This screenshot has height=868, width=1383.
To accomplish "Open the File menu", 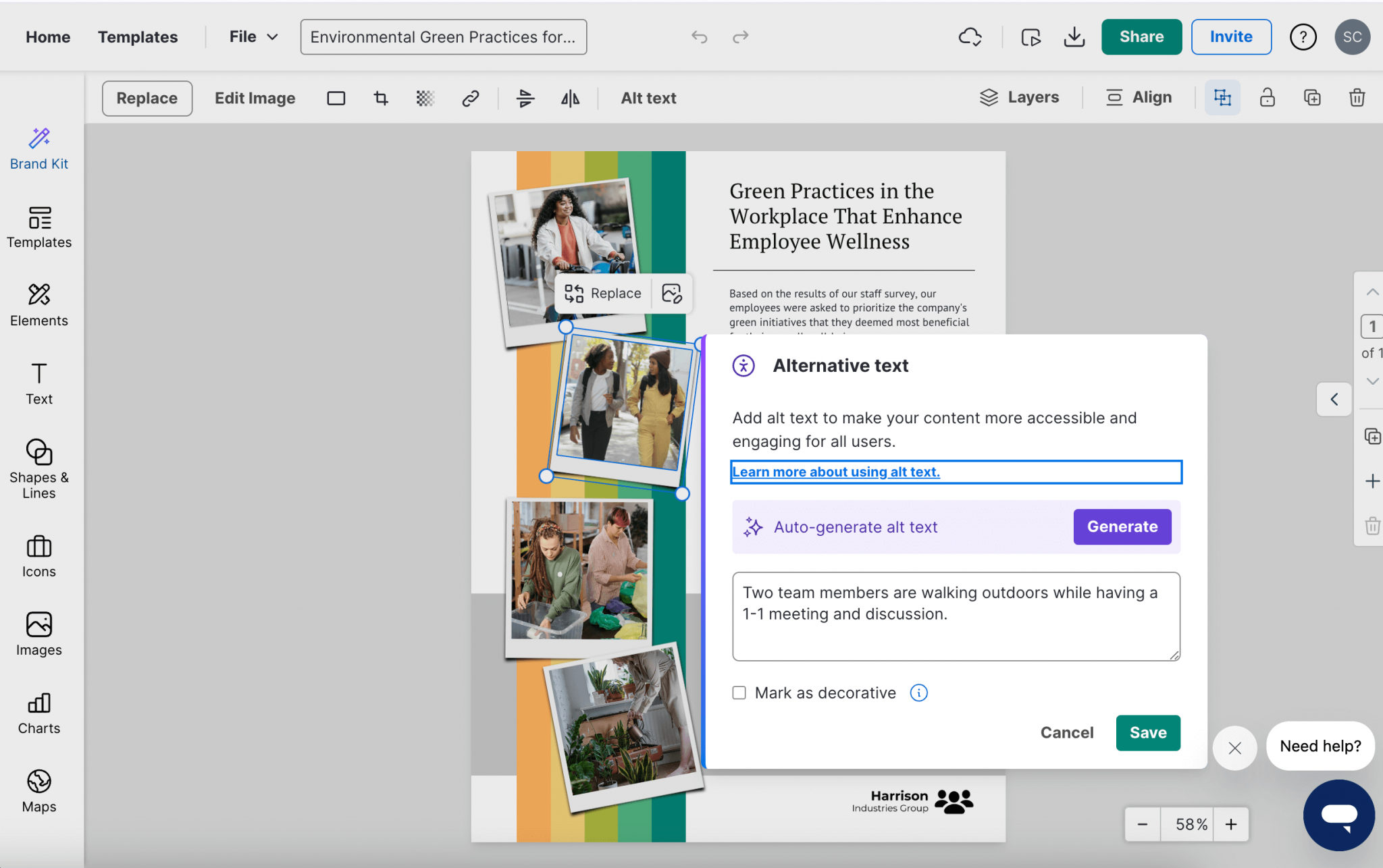I will [251, 36].
